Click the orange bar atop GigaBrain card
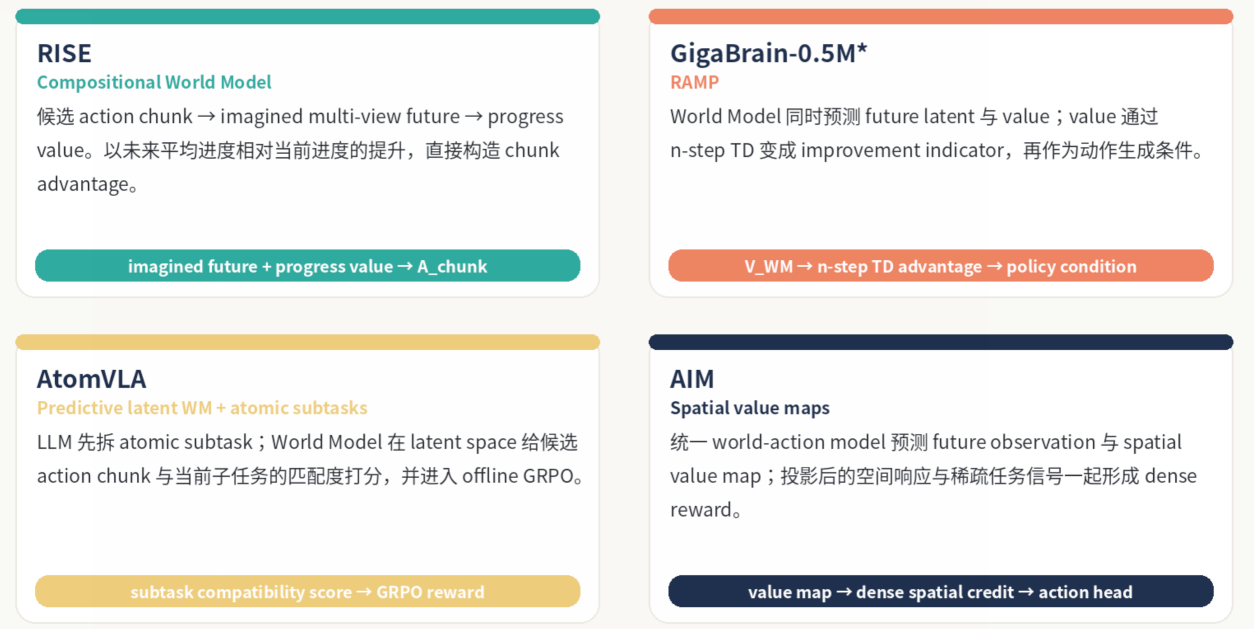Viewport: 1254px width, 629px height. [941, 16]
